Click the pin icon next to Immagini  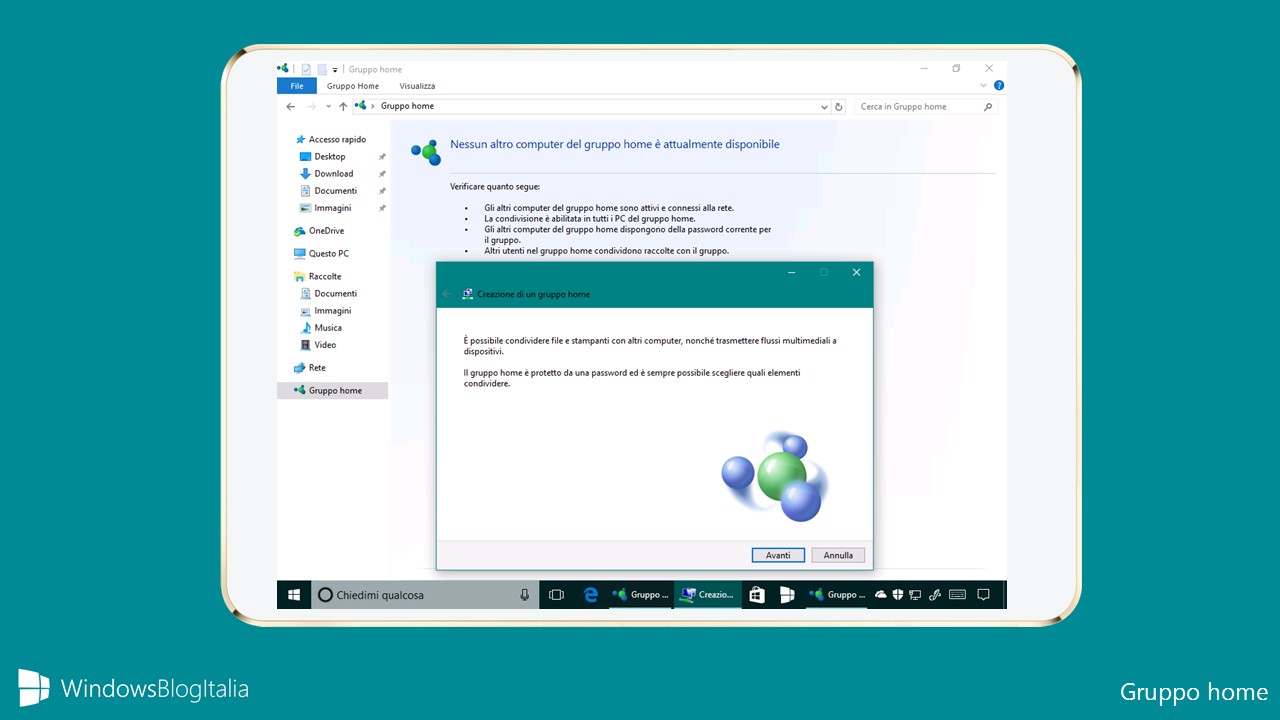[382, 208]
